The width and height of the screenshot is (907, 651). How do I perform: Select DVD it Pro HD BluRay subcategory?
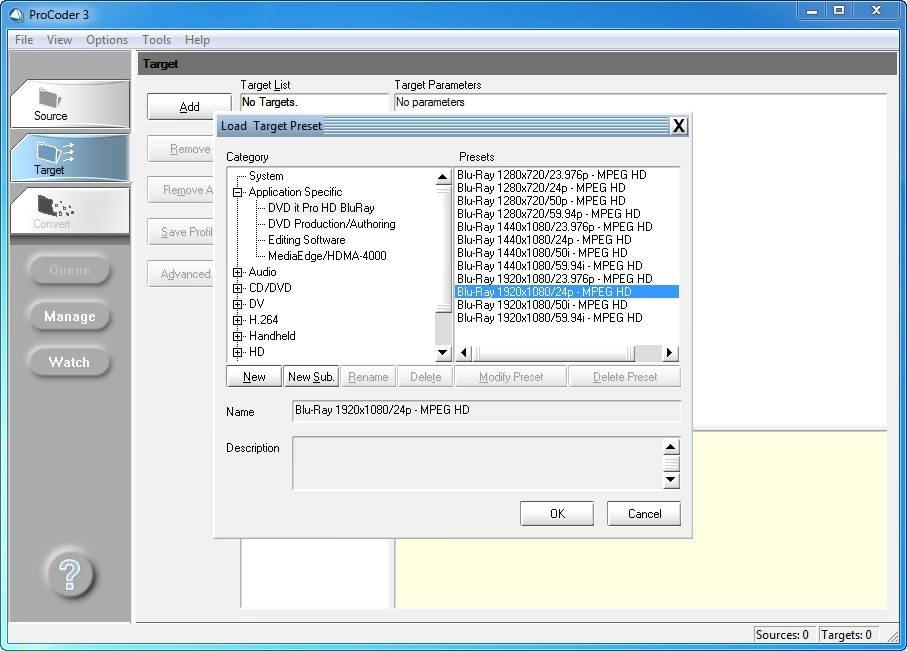click(321, 208)
